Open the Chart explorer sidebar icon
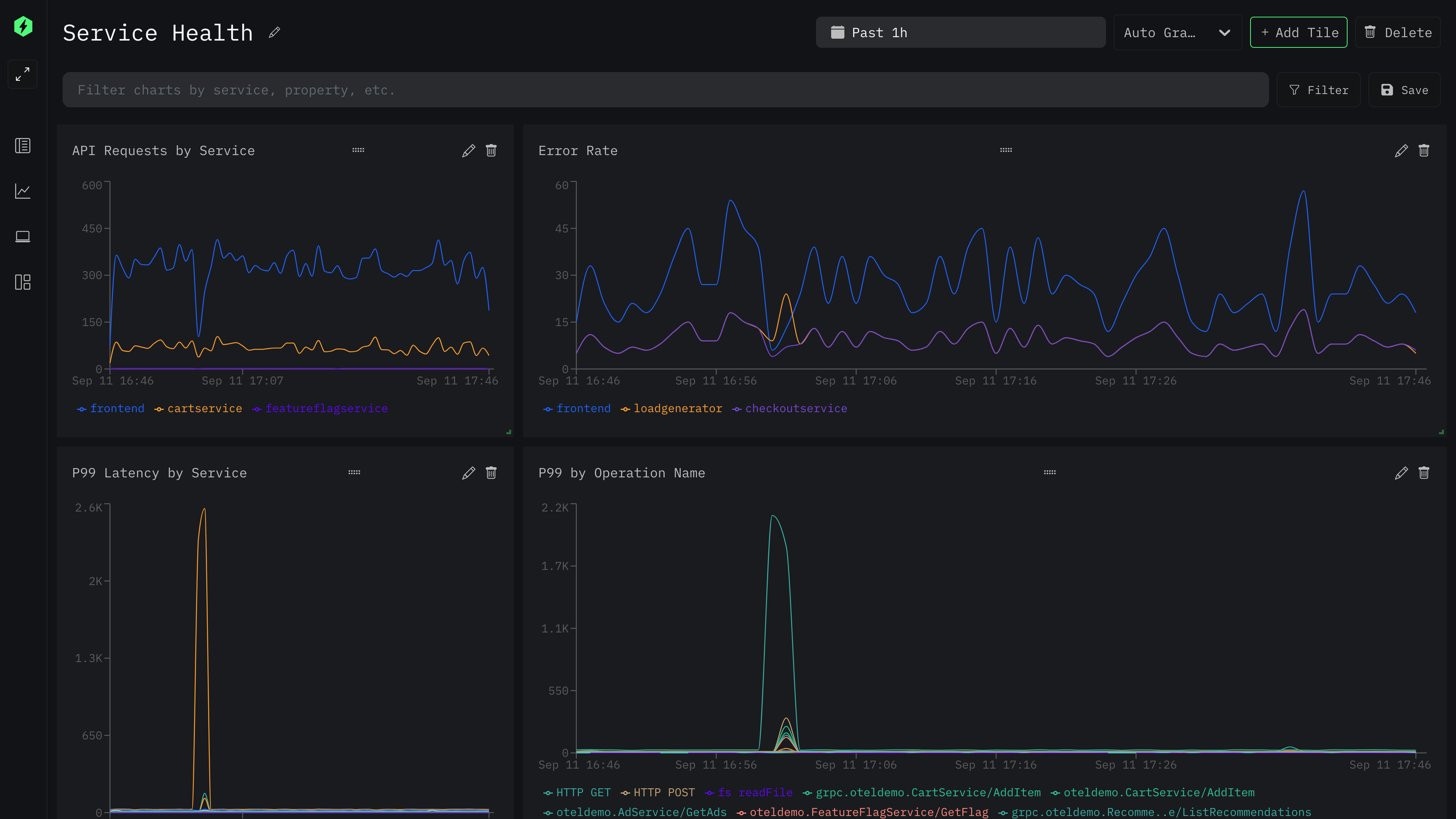Screen dimensions: 1456x819 coord(23,191)
